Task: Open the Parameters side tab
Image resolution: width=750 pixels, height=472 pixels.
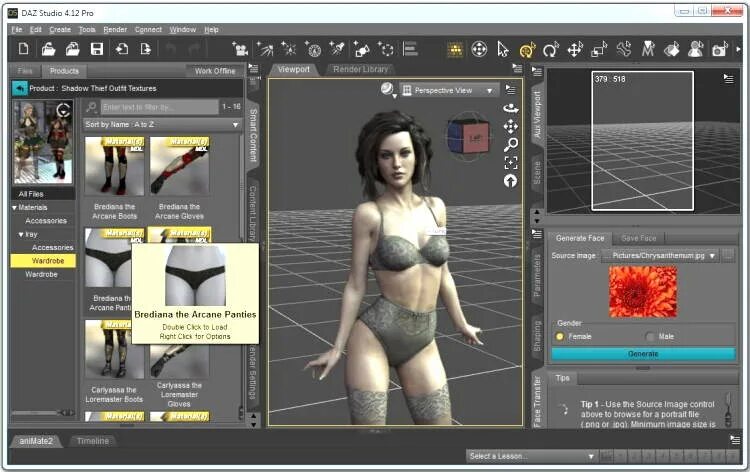Action: click(537, 275)
